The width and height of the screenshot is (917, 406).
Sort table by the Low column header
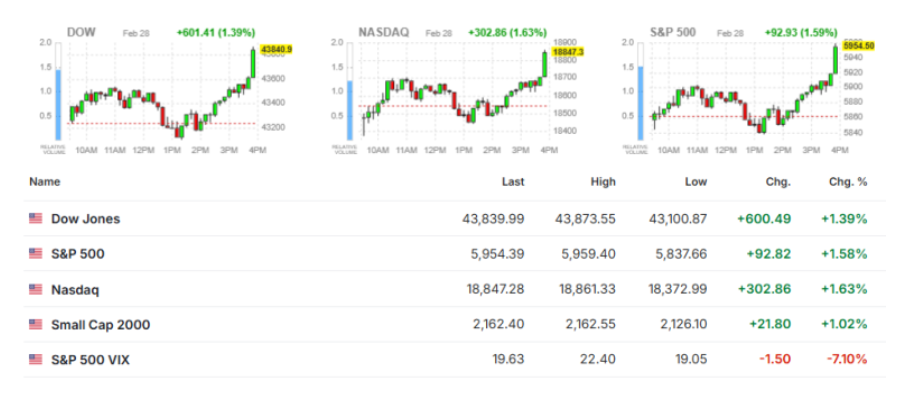[x=696, y=182]
